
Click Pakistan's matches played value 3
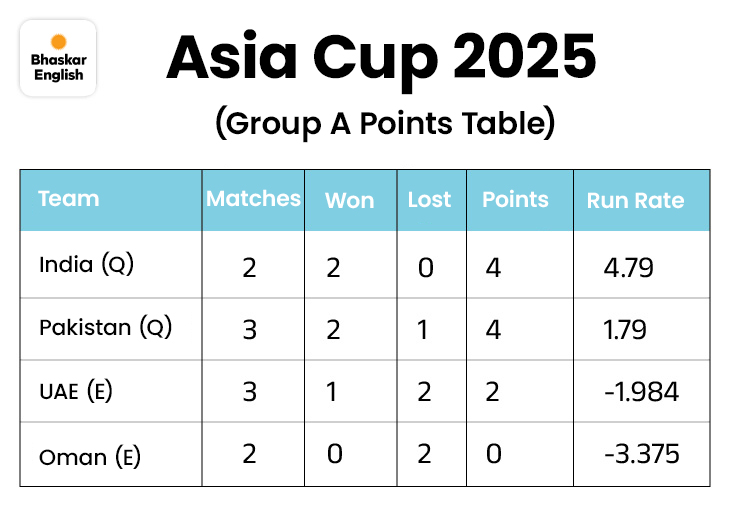click(x=250, y=329)
